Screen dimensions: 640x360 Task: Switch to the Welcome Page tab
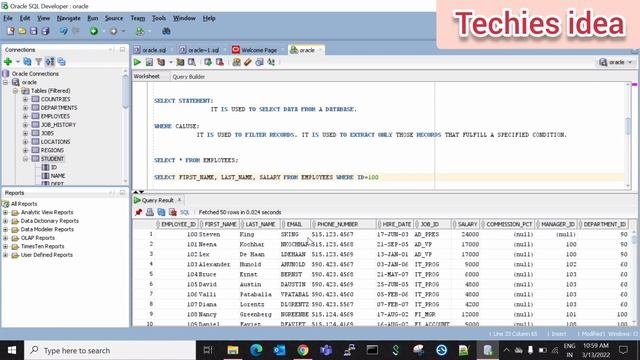tap(259, 50)
